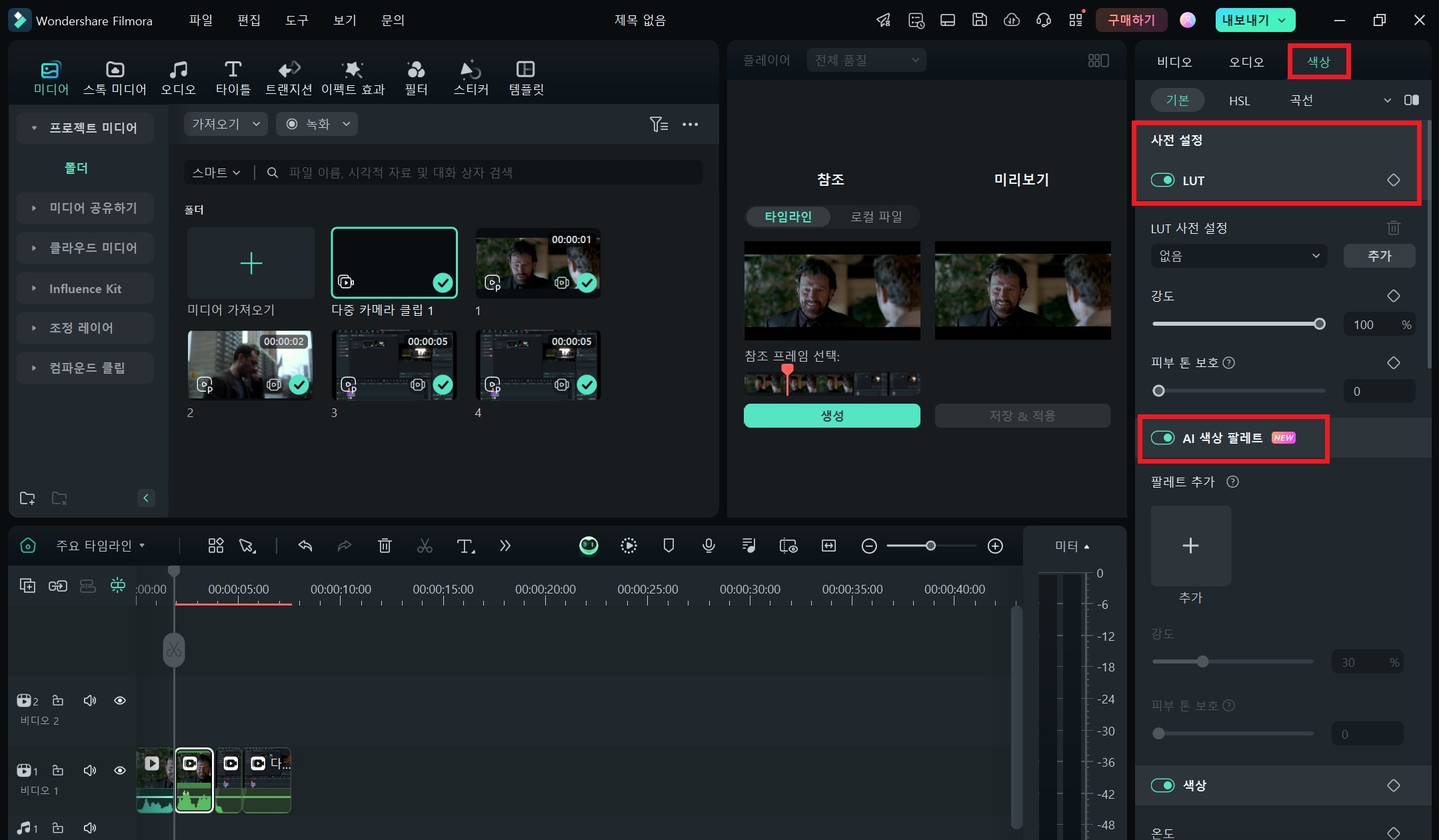Toggle the 색상 section switch

[1162, 785]
